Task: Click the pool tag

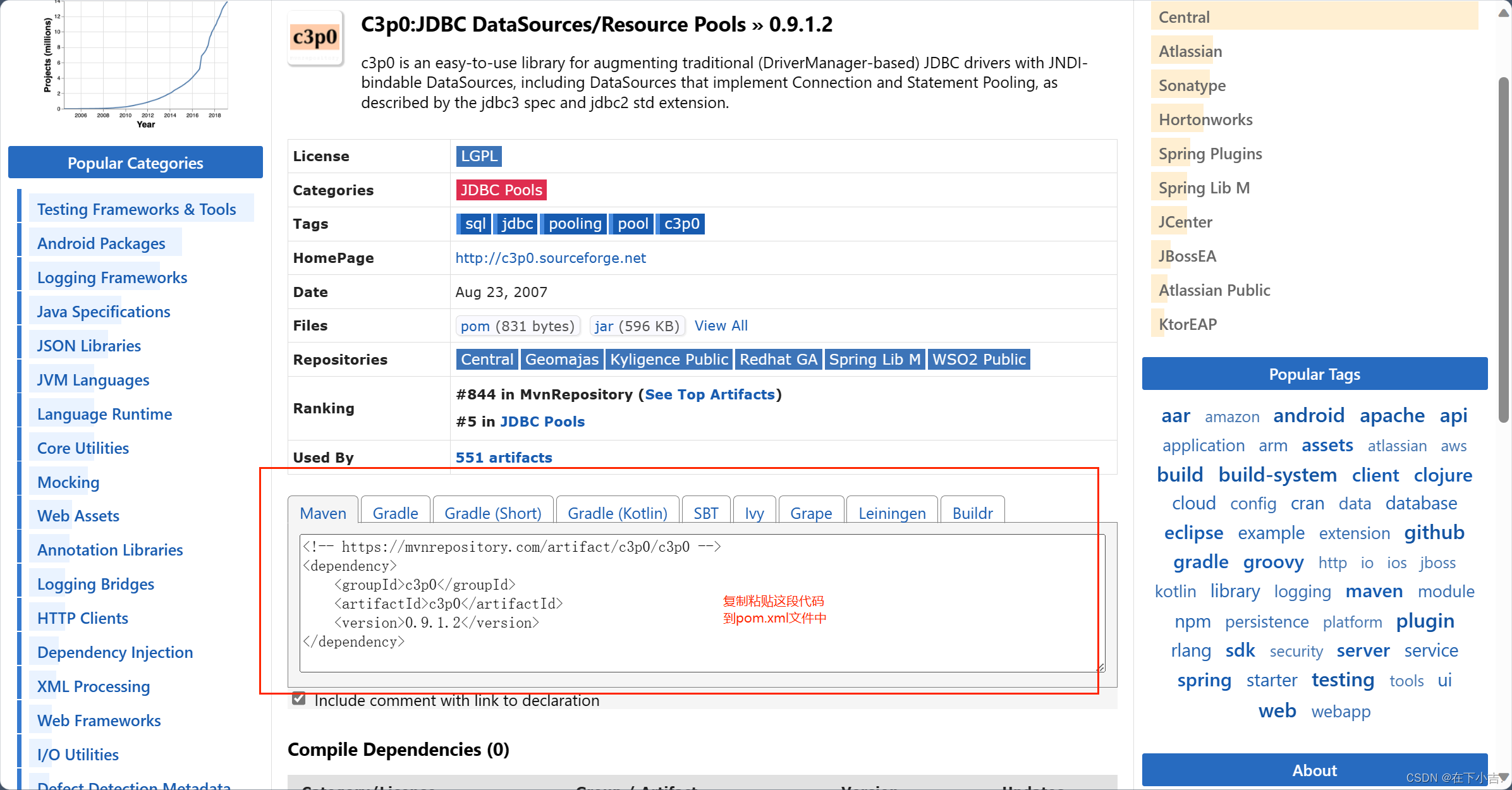Action: click(x=633, y=224)
